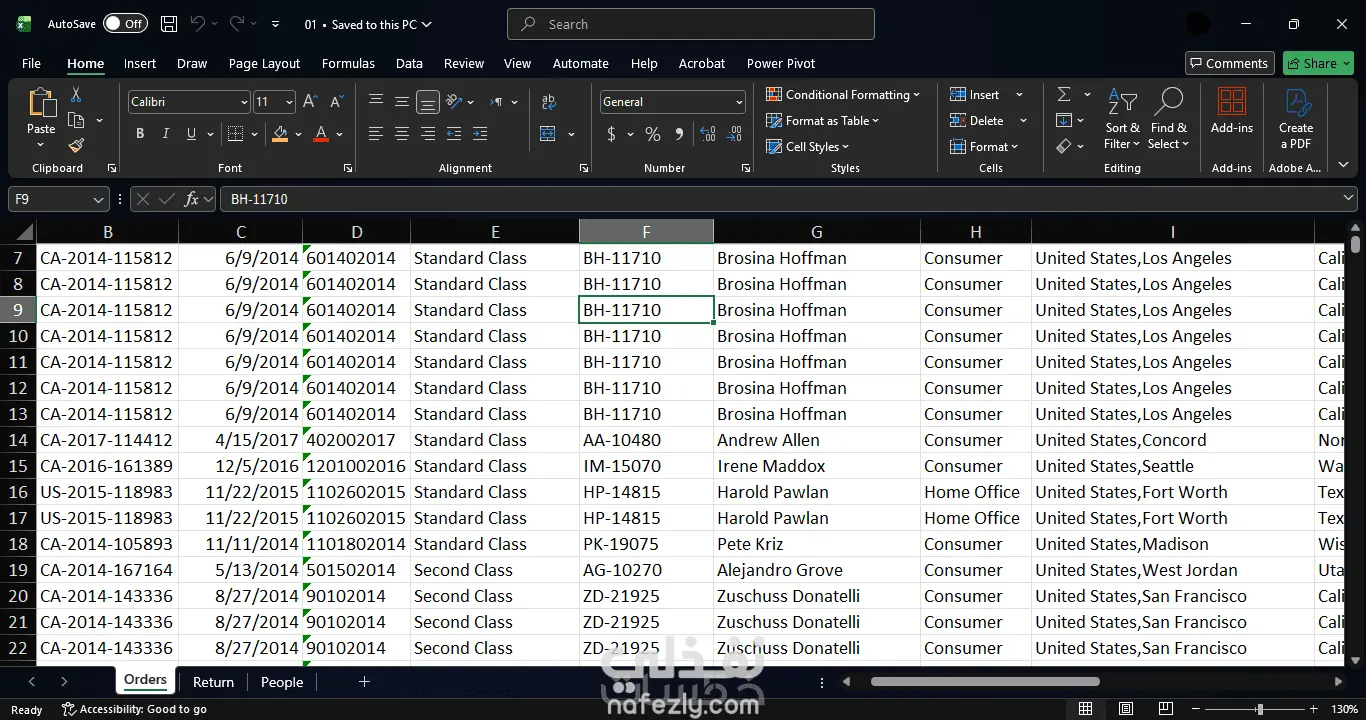Image resolution: width=1366 pixels, height=720 pixels.
Task: Decrease font size with smaller A icon
Action: pos(337,102)
